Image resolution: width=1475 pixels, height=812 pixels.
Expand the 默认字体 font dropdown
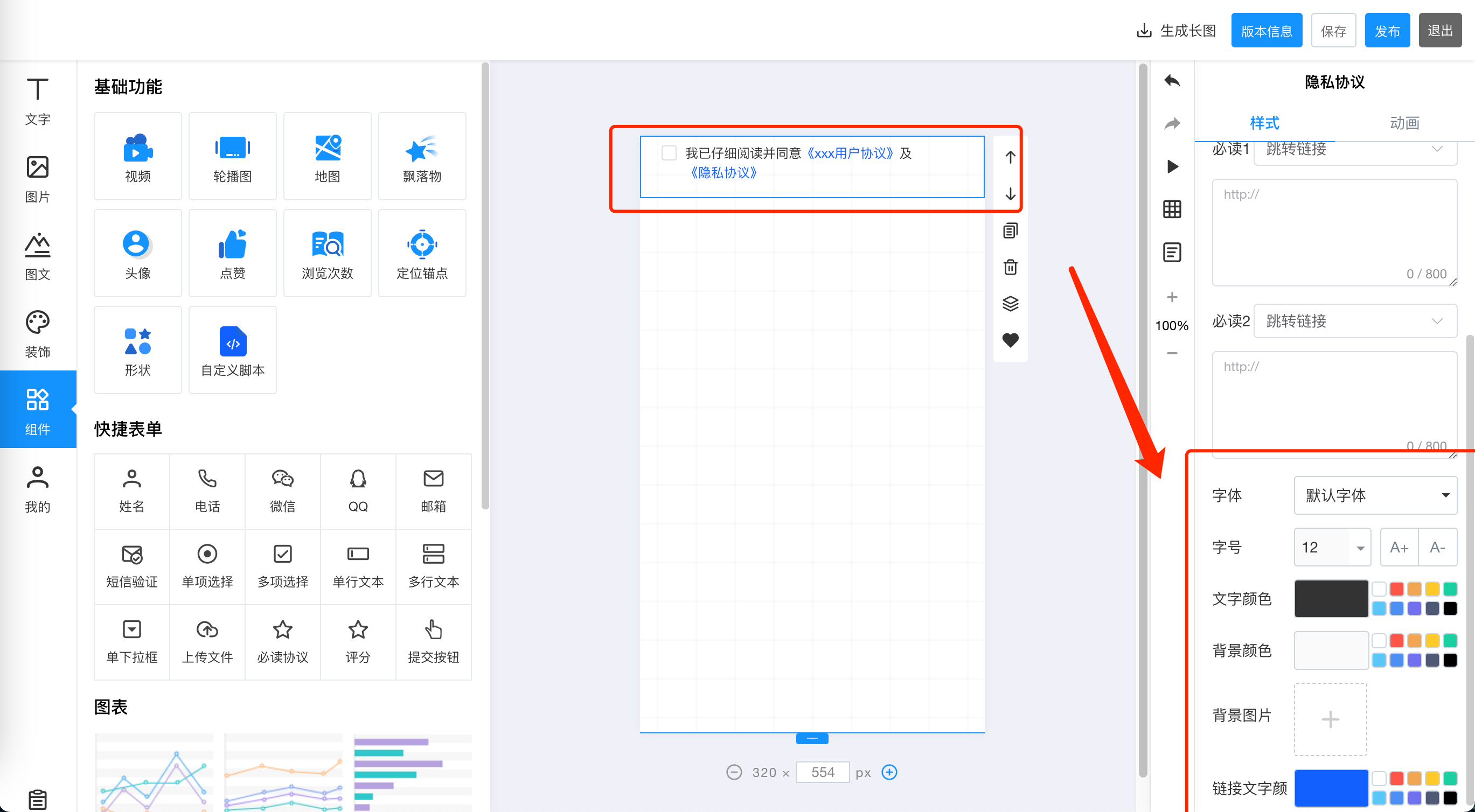click(1375, 495)
